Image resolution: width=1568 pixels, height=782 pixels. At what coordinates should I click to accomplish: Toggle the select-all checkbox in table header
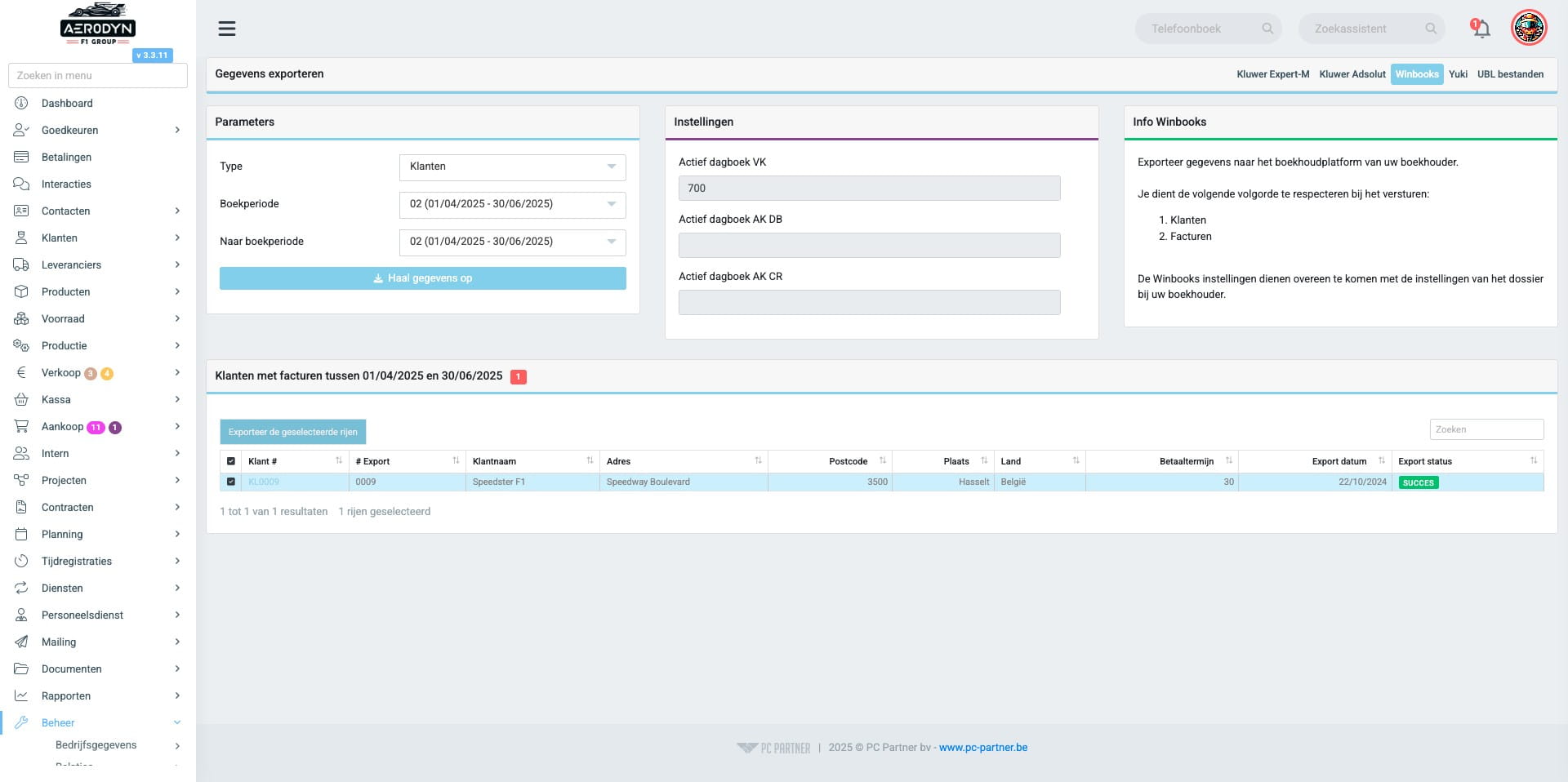231,461
